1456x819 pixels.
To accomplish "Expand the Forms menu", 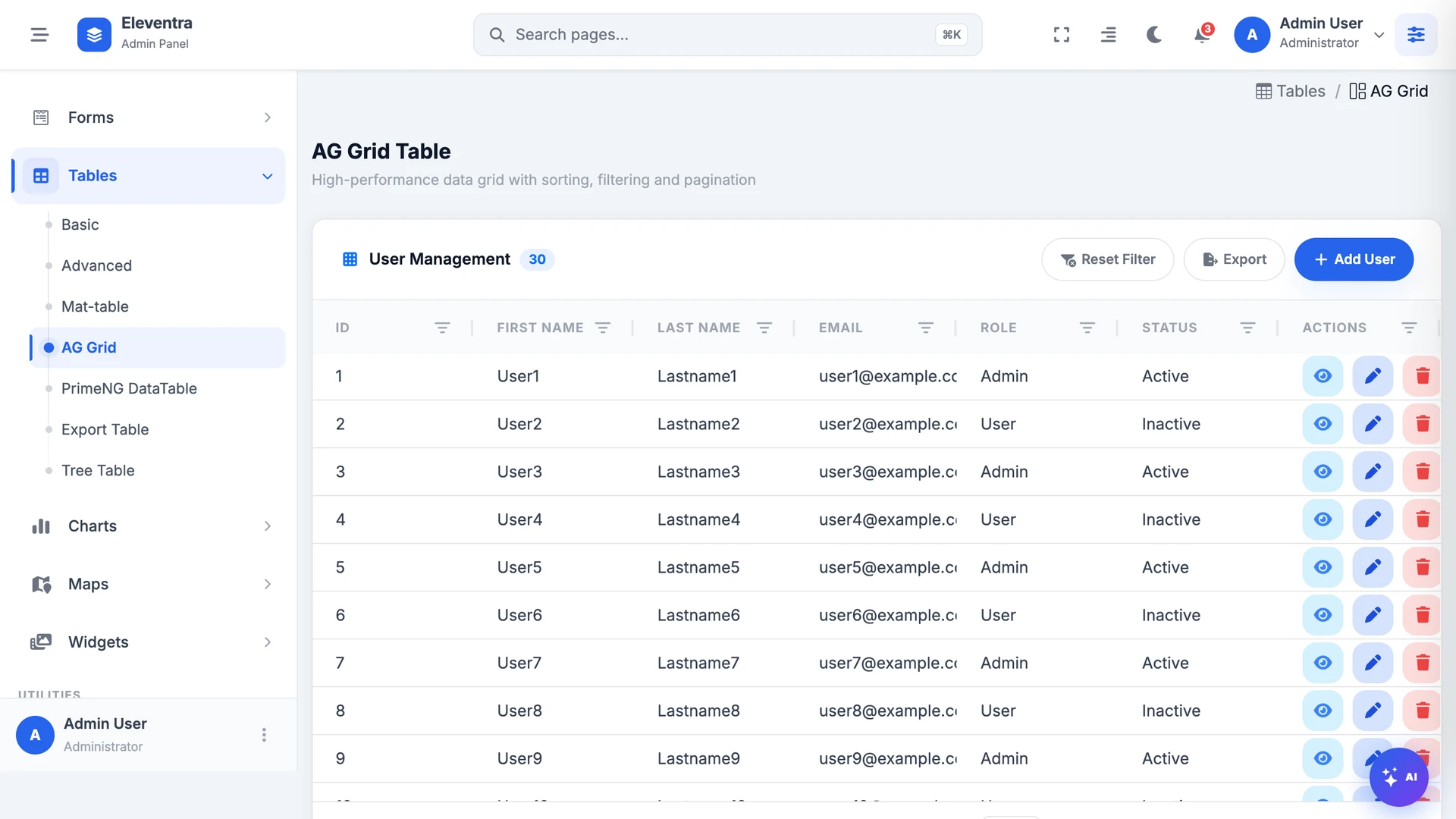I will click(x=149, y=118).
